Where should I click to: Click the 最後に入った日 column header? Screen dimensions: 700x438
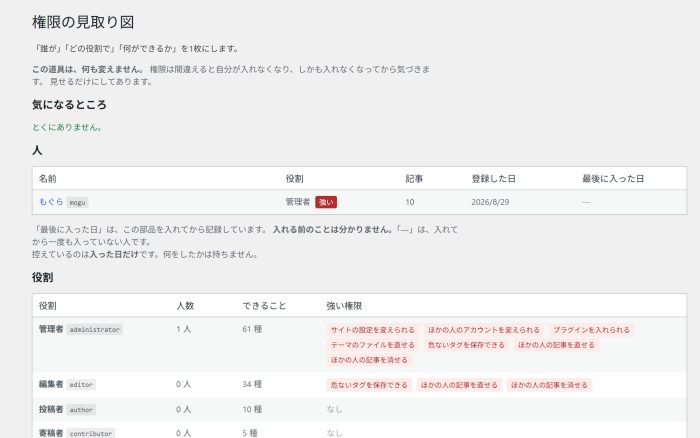coord(612,179)
